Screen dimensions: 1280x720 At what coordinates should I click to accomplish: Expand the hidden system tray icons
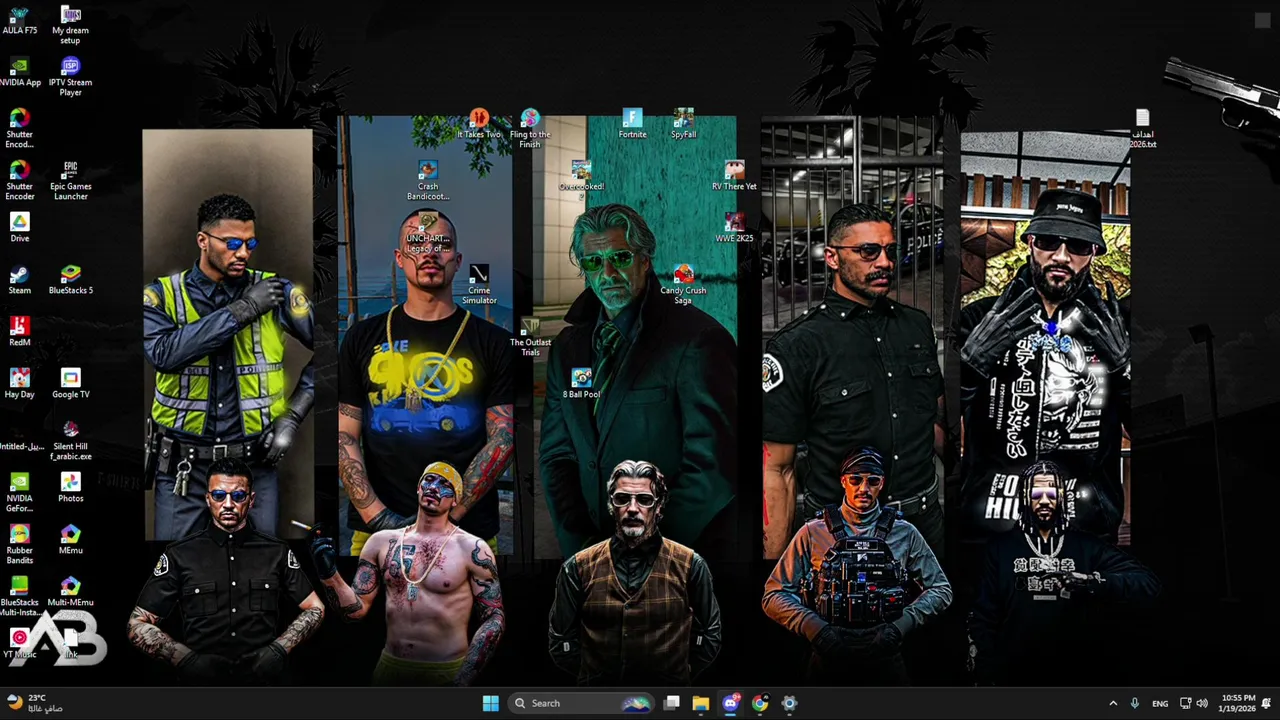pyautogui.click(x=1113, y=703)
